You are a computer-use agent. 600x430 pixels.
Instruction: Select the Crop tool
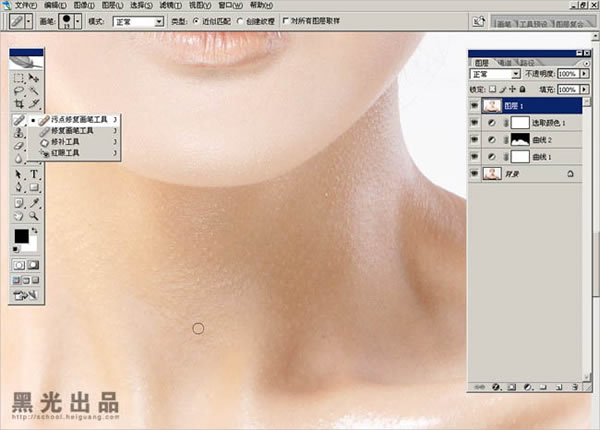pos(18,104)
